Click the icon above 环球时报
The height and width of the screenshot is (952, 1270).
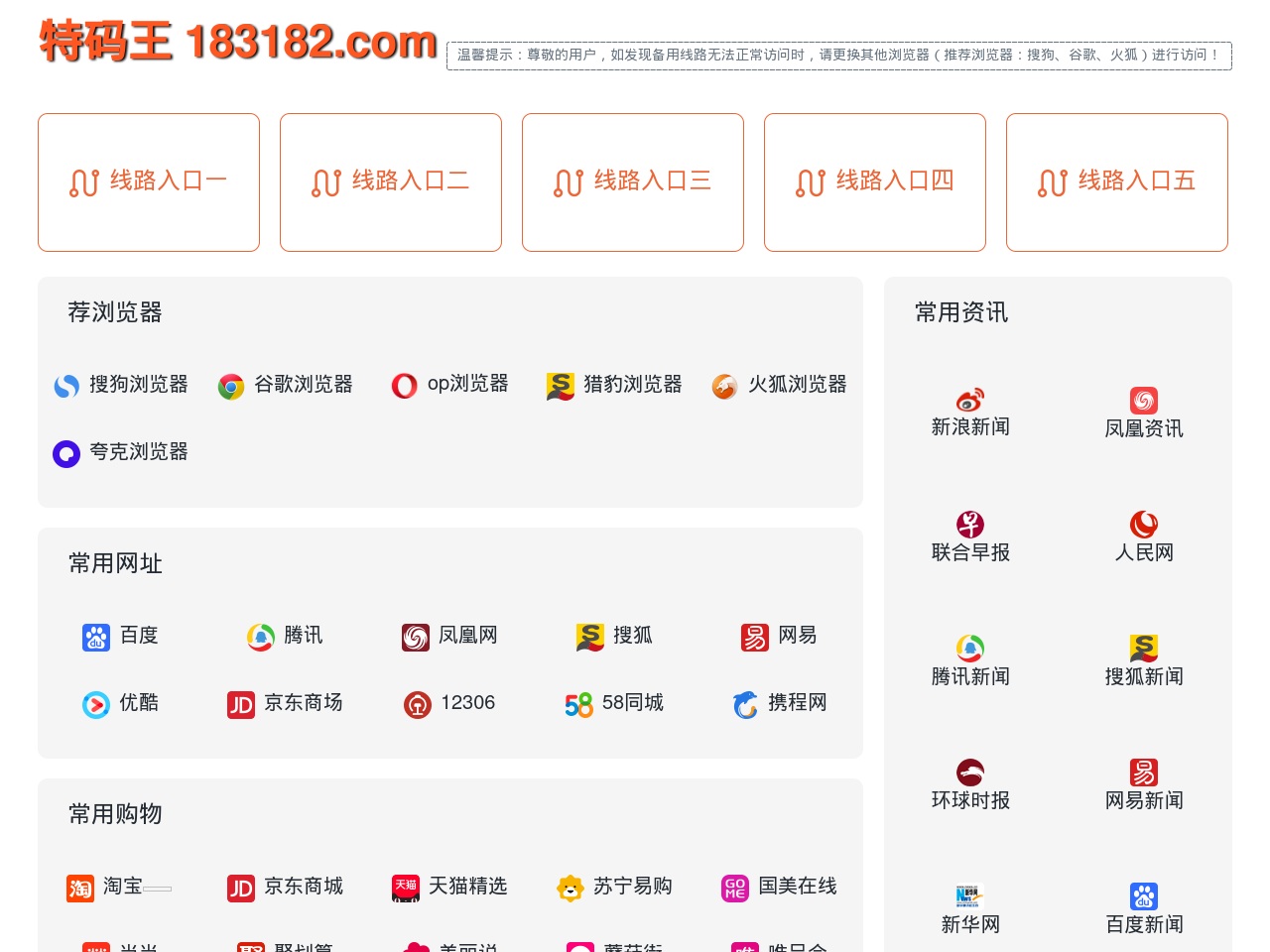[x=970, y=772]
